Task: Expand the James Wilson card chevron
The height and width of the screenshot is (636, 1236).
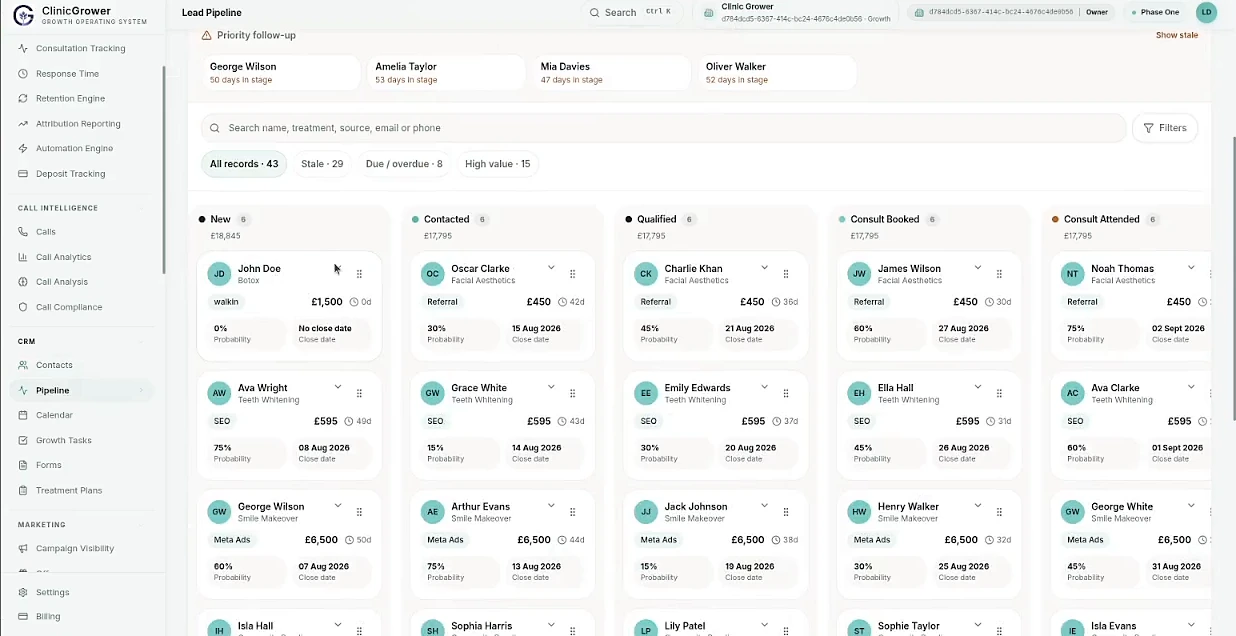Action: tap(978, 268)
